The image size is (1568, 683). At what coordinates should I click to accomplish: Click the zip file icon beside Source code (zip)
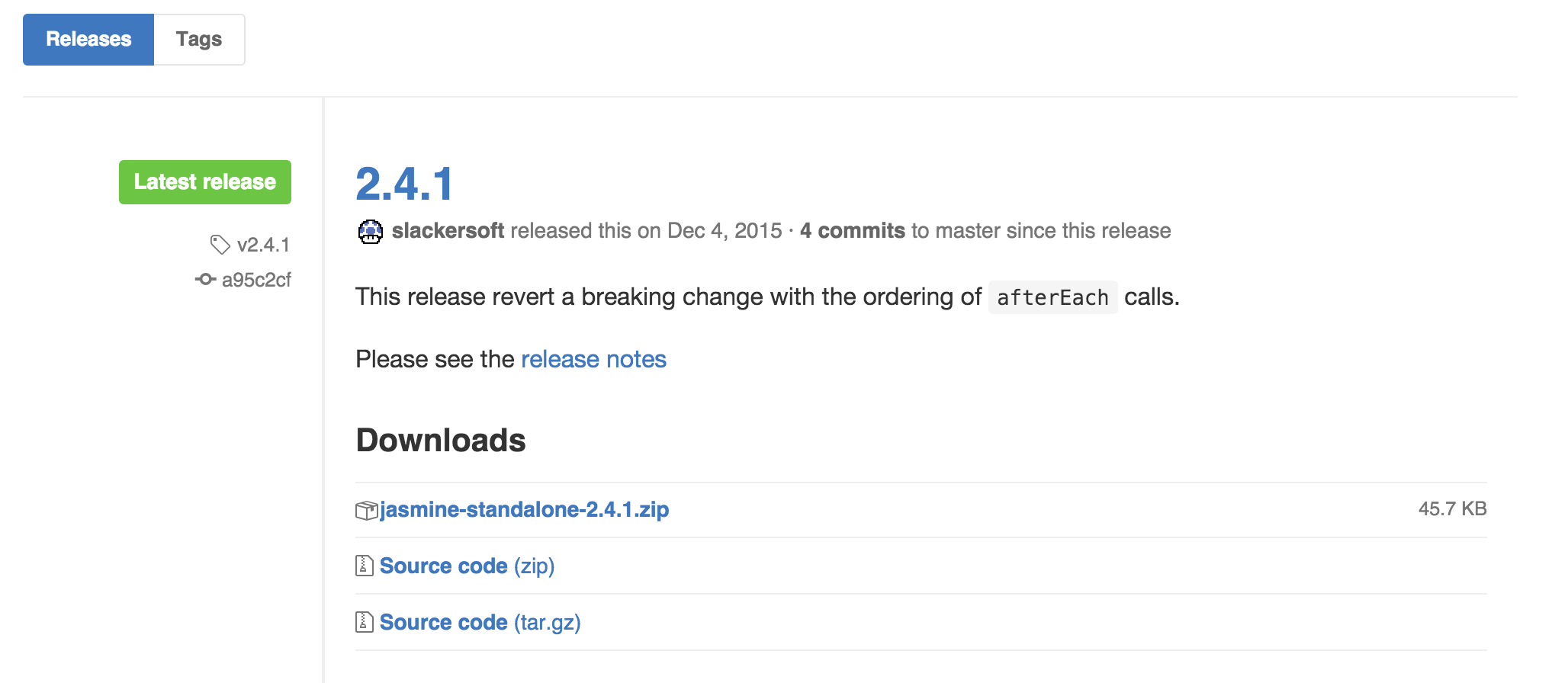coord(365,566)
